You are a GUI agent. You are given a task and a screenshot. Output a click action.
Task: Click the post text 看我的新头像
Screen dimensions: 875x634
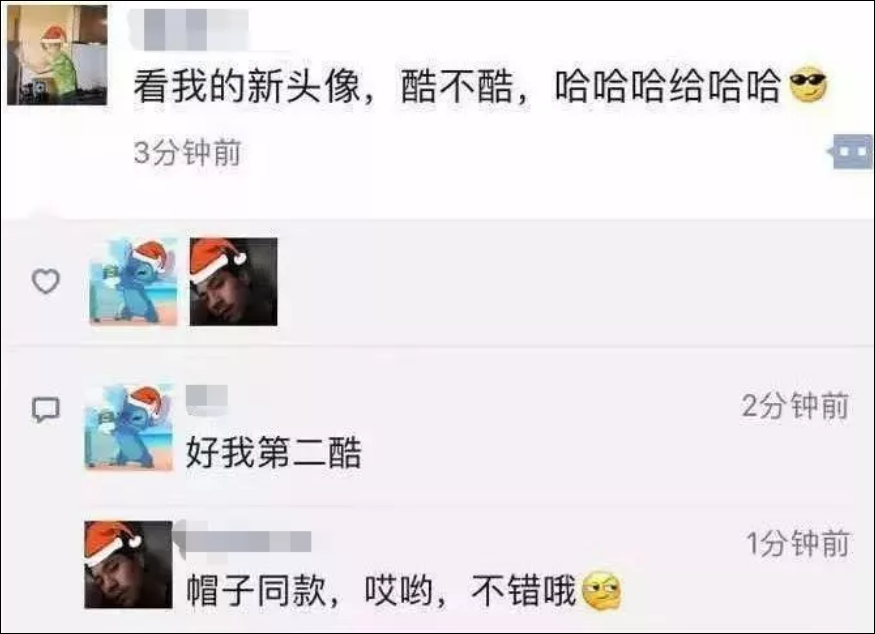point(248,87)
